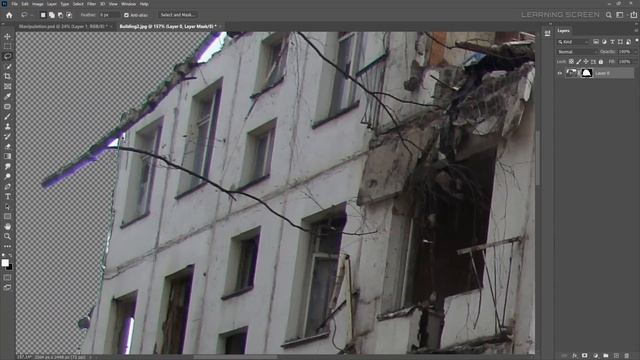Click the collapsed panel icon beside Layers
The image size is (640, 360).
(547, 33)
